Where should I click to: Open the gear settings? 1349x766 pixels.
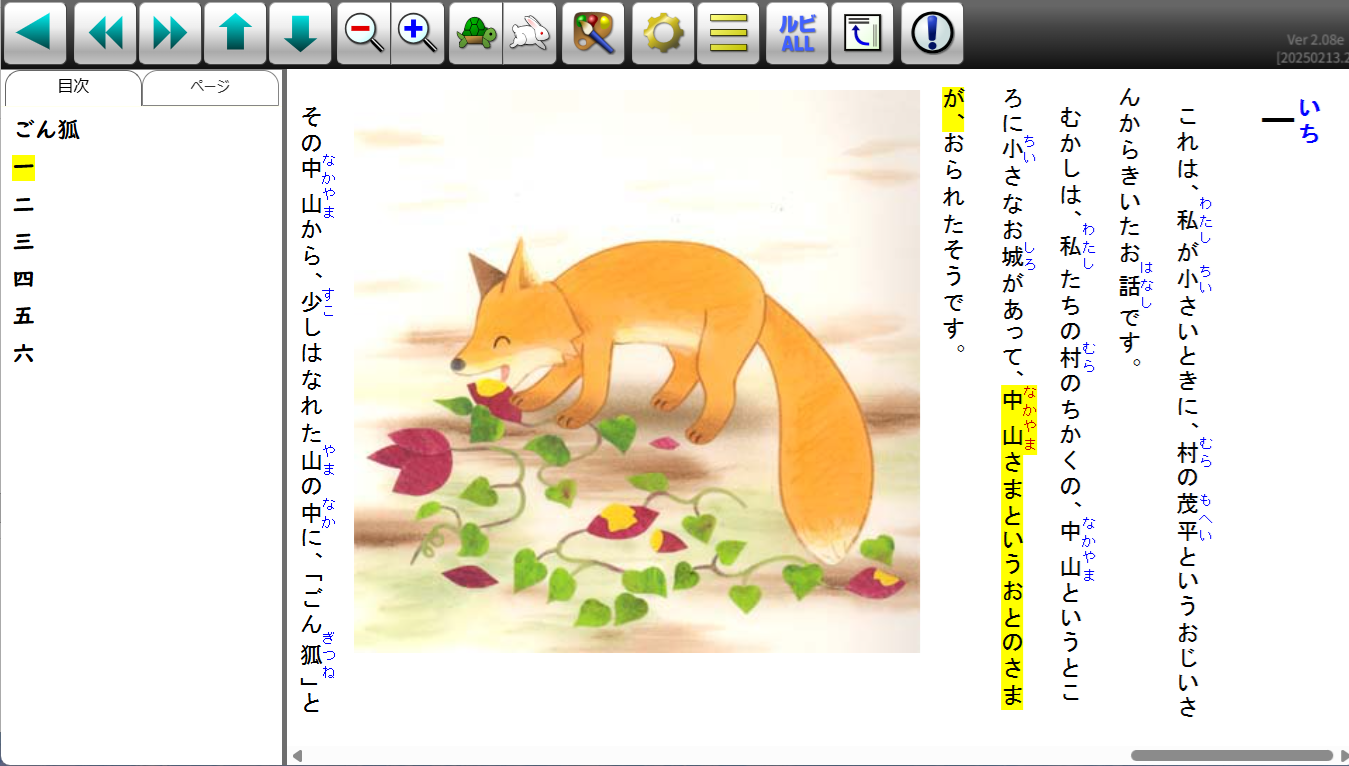pos(663,33)
